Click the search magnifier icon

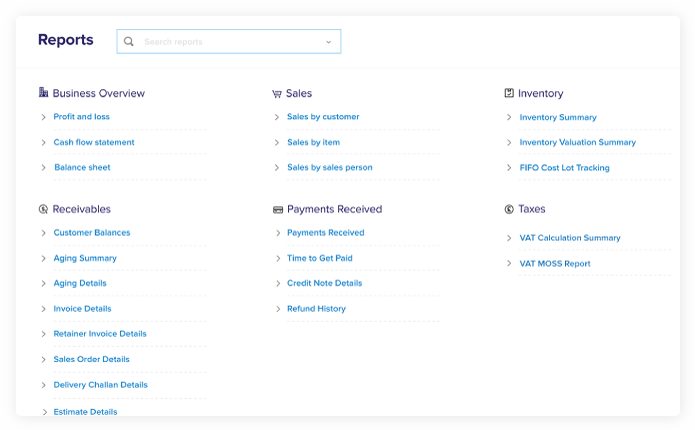[129, 42]
